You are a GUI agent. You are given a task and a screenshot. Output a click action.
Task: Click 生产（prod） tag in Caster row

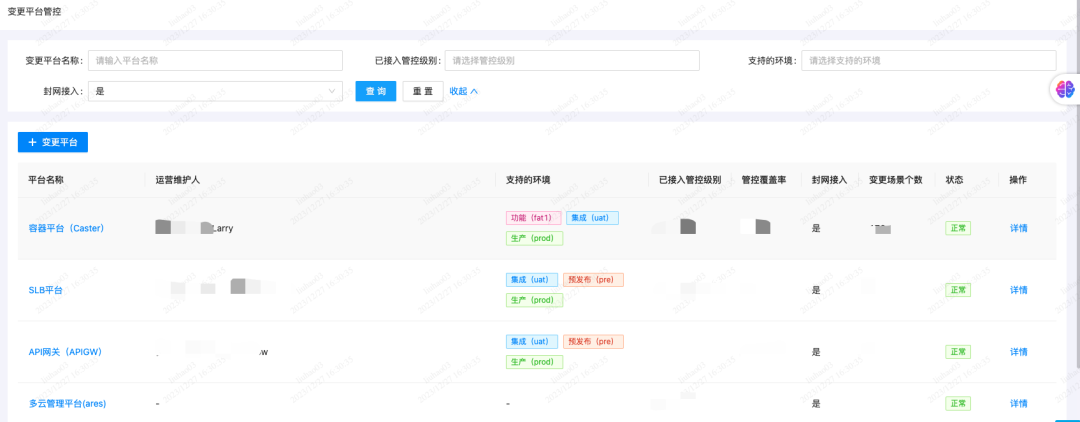pyautogui.click(x=534, y=238)
